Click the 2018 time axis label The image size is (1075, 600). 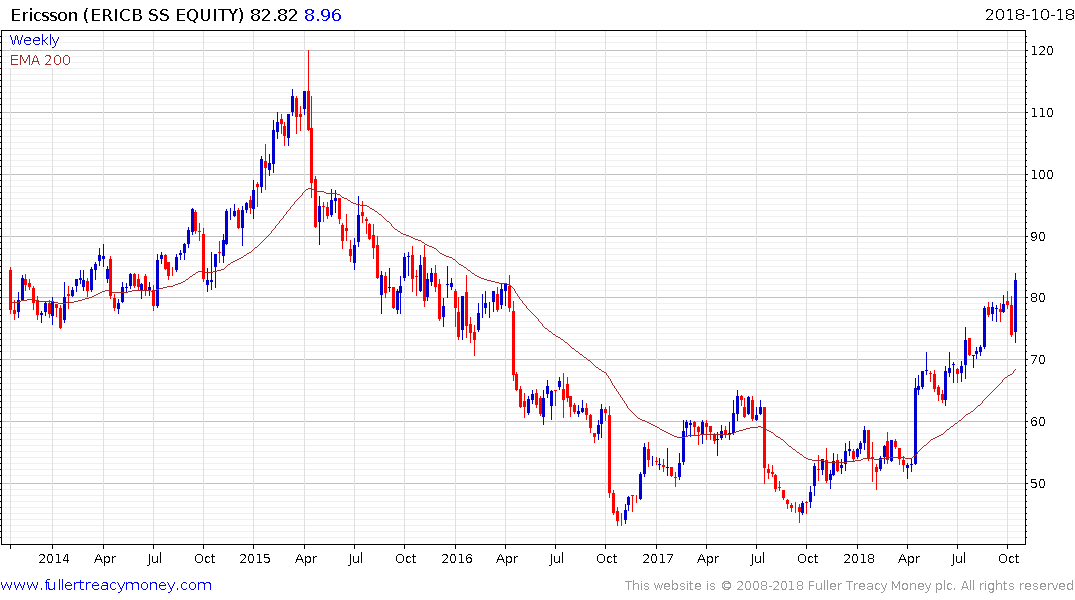[858, 558]
